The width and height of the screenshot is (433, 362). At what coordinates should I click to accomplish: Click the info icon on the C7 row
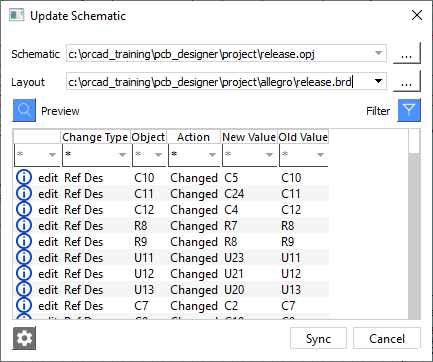[x=24, y=305]
